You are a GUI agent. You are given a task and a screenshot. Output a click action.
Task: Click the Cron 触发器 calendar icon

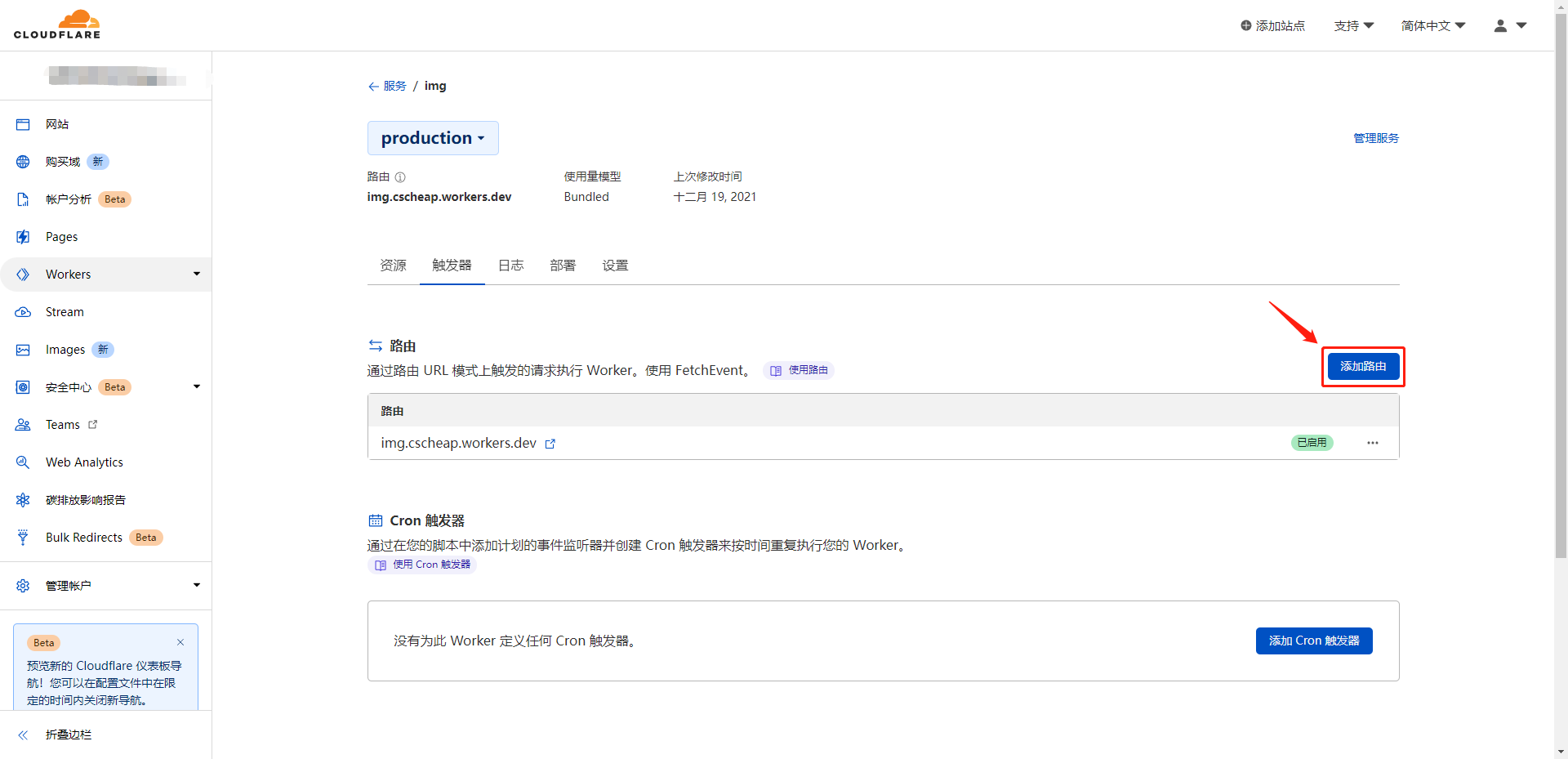pos(376,520)
